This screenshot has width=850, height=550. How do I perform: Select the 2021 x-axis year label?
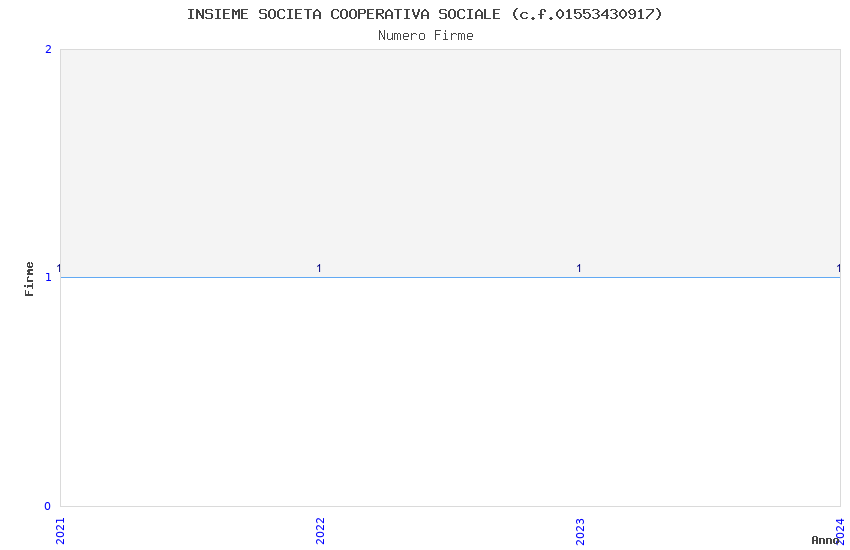pyautogui.click(x=60, y=531)
